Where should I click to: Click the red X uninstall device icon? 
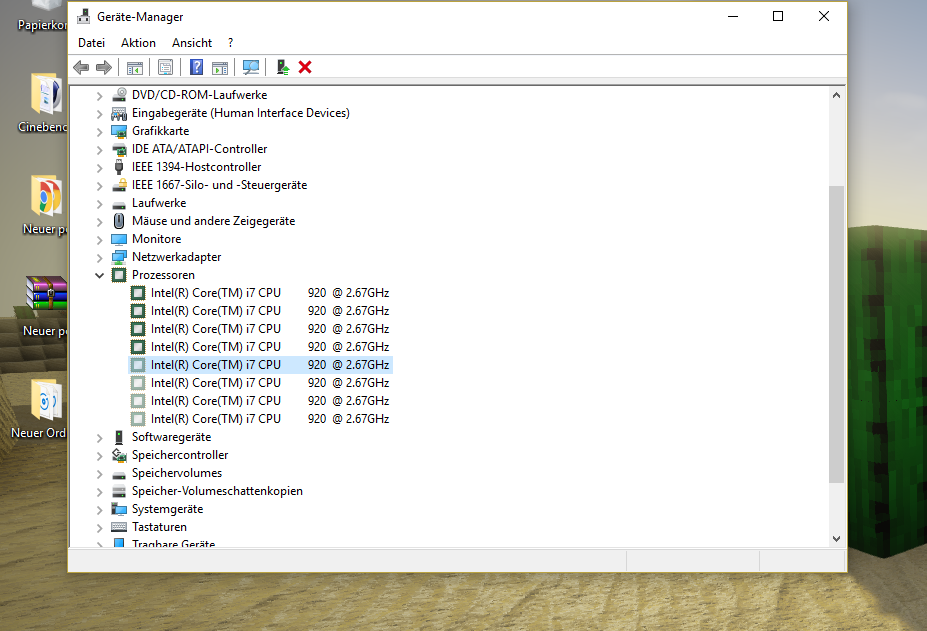point(305,67)
